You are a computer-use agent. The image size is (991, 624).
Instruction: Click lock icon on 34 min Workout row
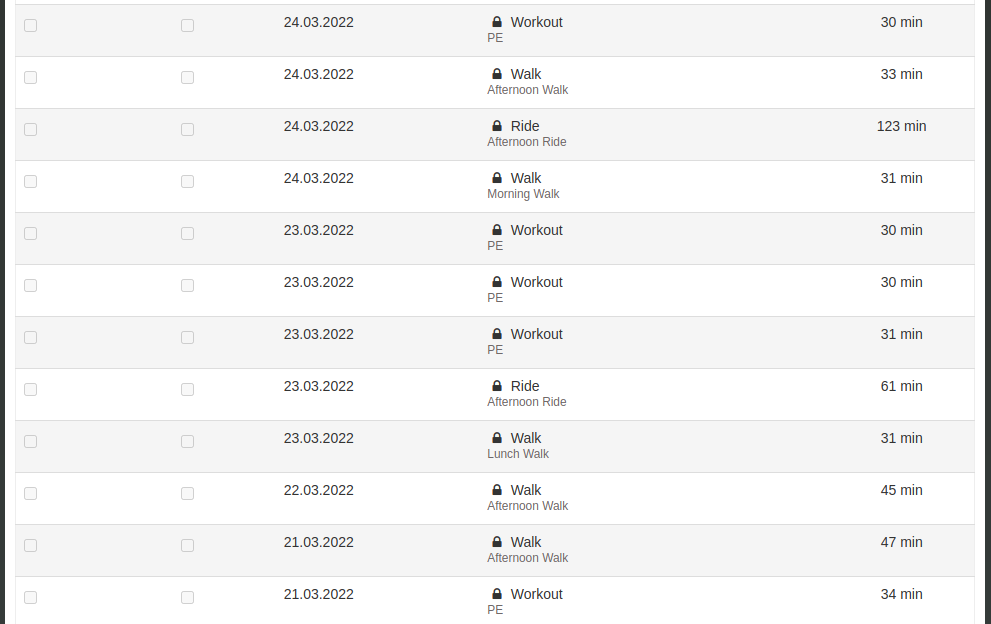click(x=497, y=594)
